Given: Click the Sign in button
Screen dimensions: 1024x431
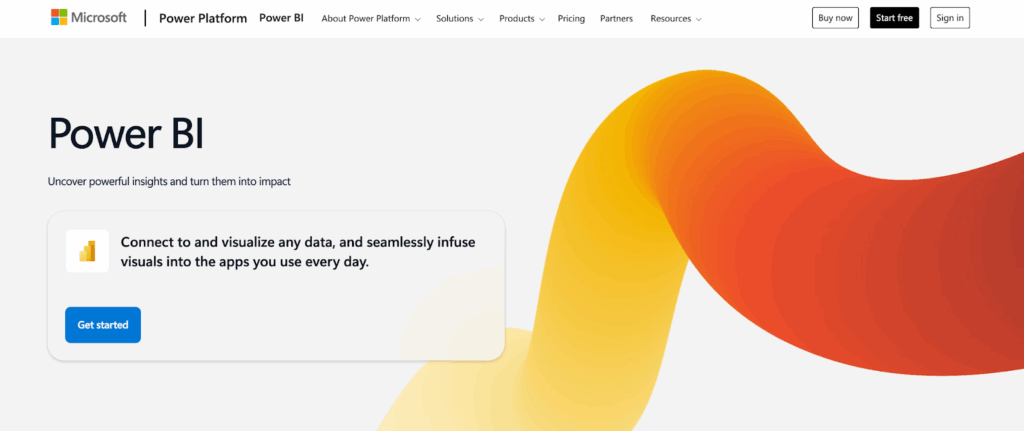Looking at the screenshot, I should pyautogui.click(x=949, y=18).
